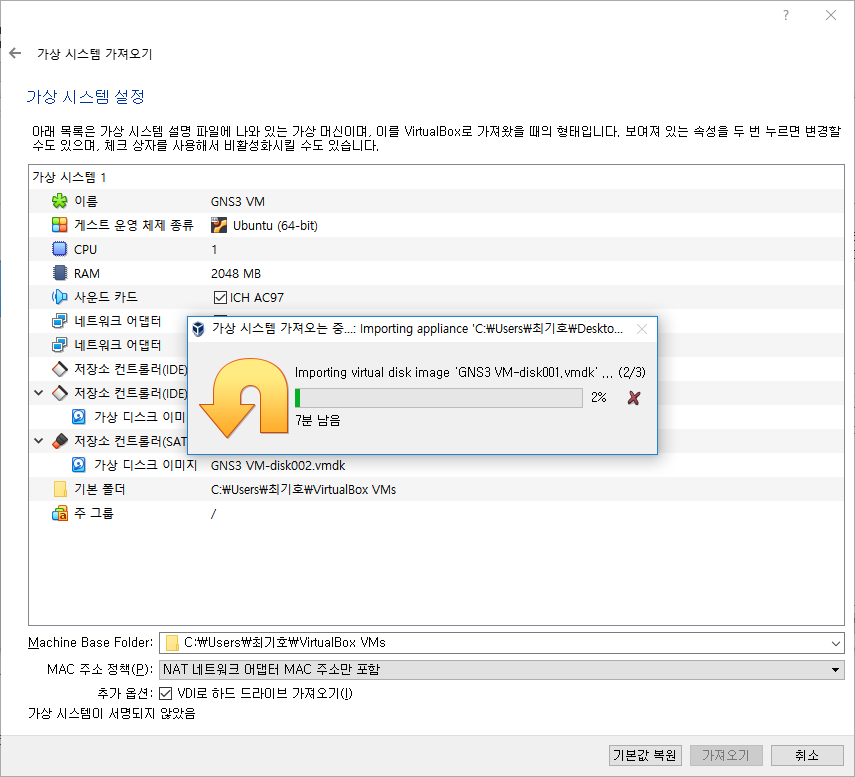The width and height of the screenshot is (855, 777).
Task: Toggle the import hard drives as VDI checkbox
Action: (x=166, y=694)
